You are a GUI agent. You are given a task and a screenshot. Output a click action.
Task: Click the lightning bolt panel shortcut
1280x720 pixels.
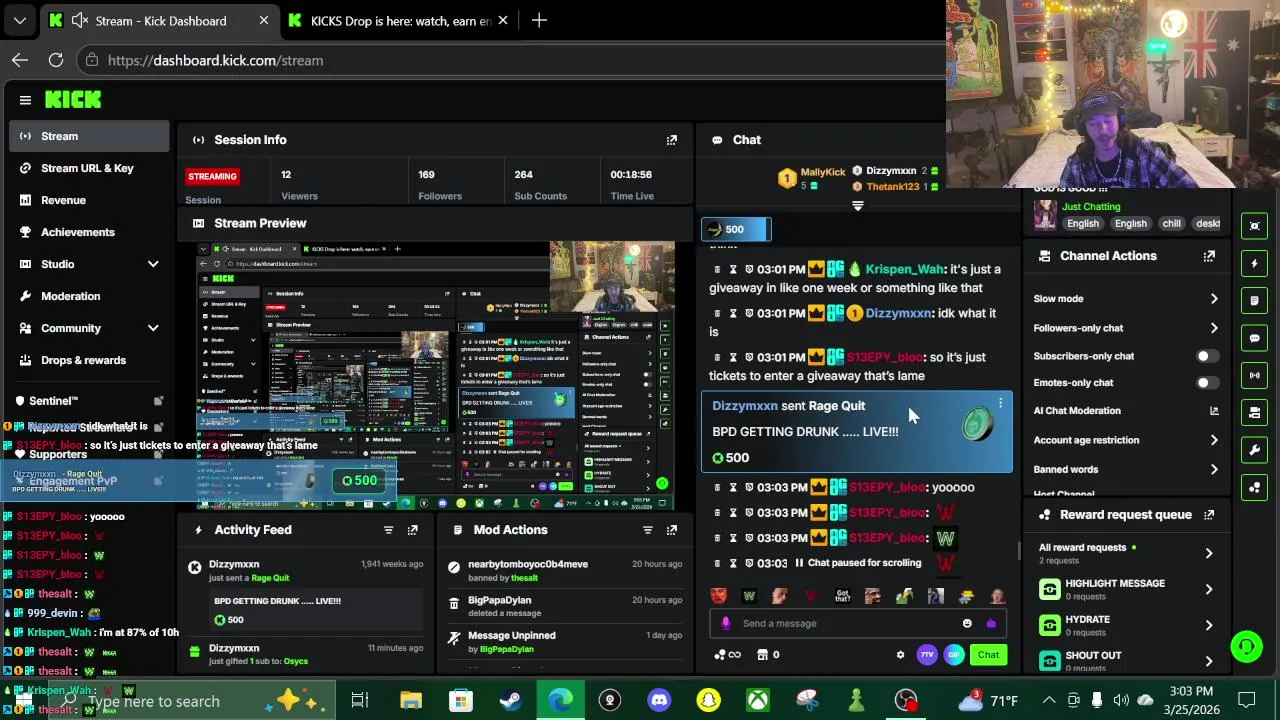pos(1255,263)
